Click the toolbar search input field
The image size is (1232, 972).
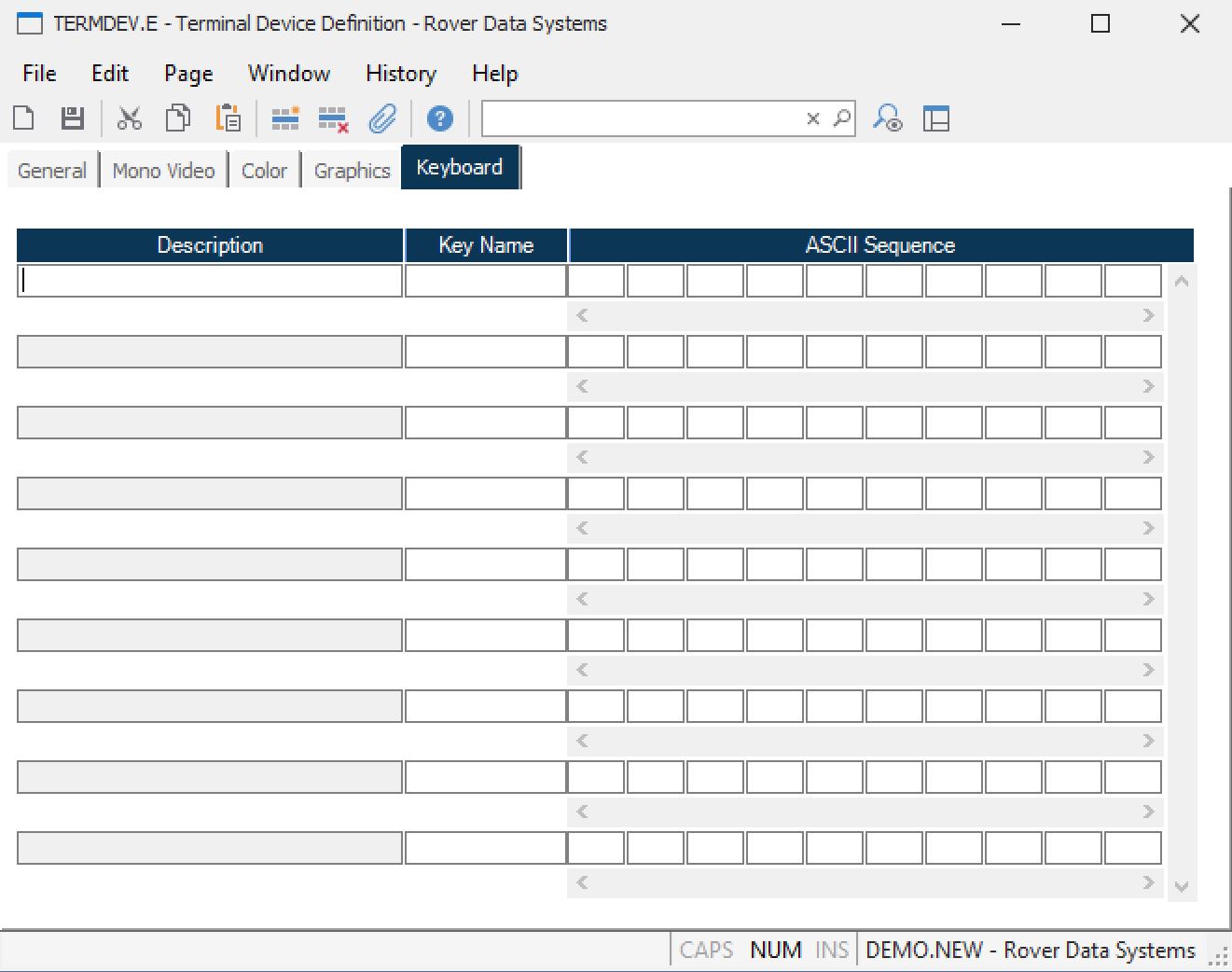(642, 118)
